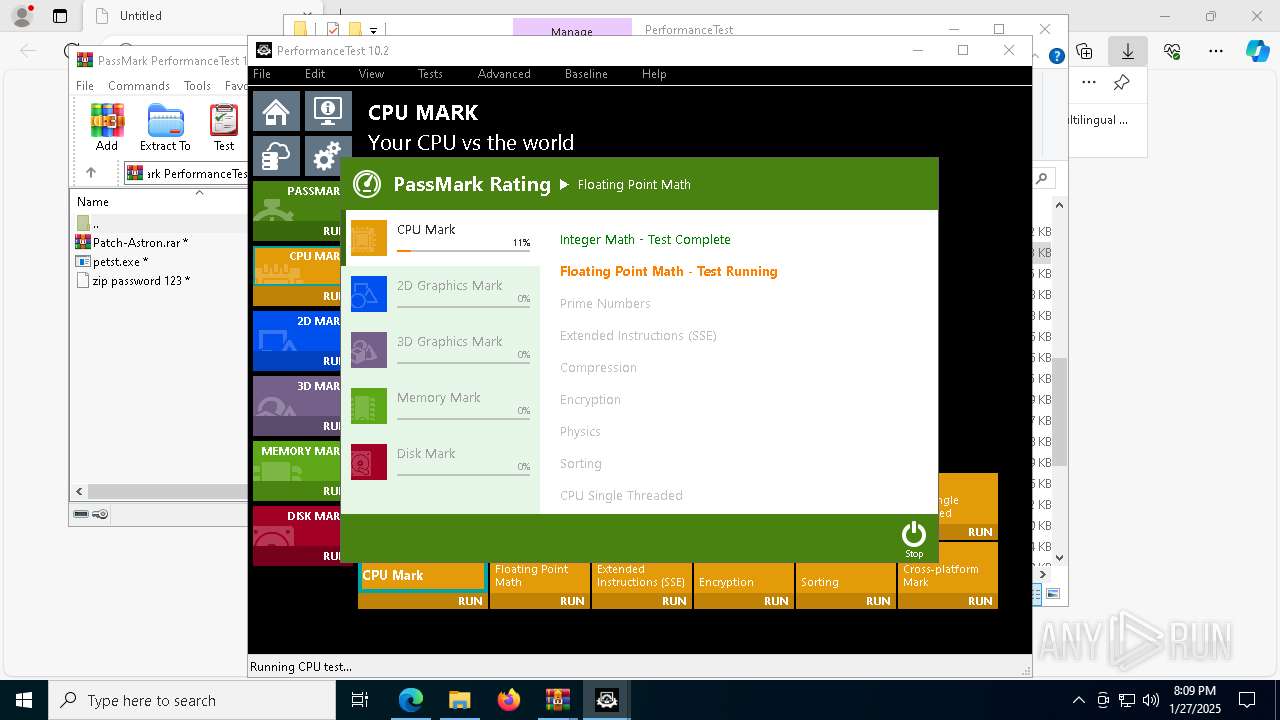The width and height of the screenshot is (1280, 720).
Task: Select the MEMORY MARK sidebar tile
Action: click(x=297, y=471)
